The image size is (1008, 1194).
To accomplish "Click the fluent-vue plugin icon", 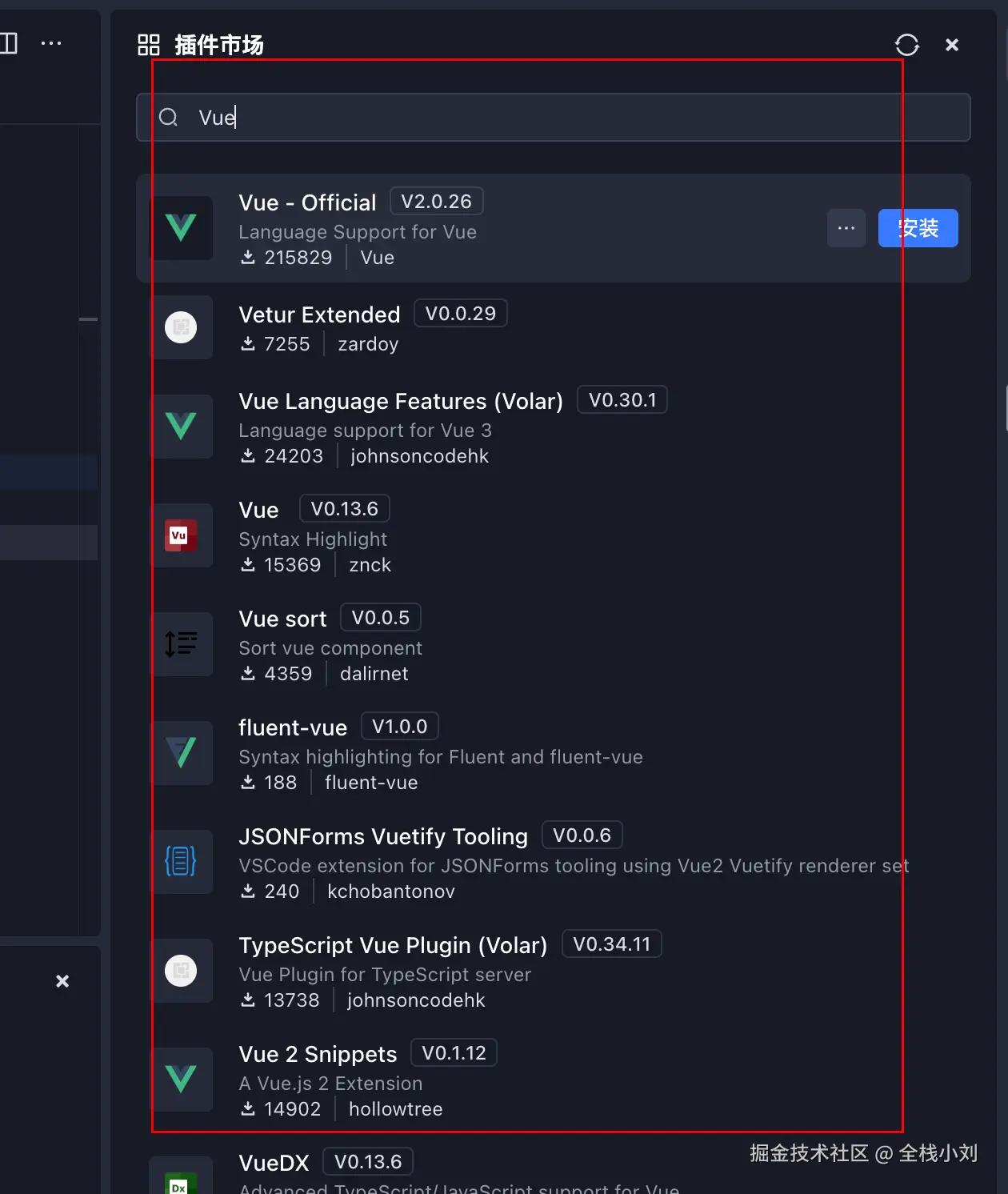I will point(182,753).
